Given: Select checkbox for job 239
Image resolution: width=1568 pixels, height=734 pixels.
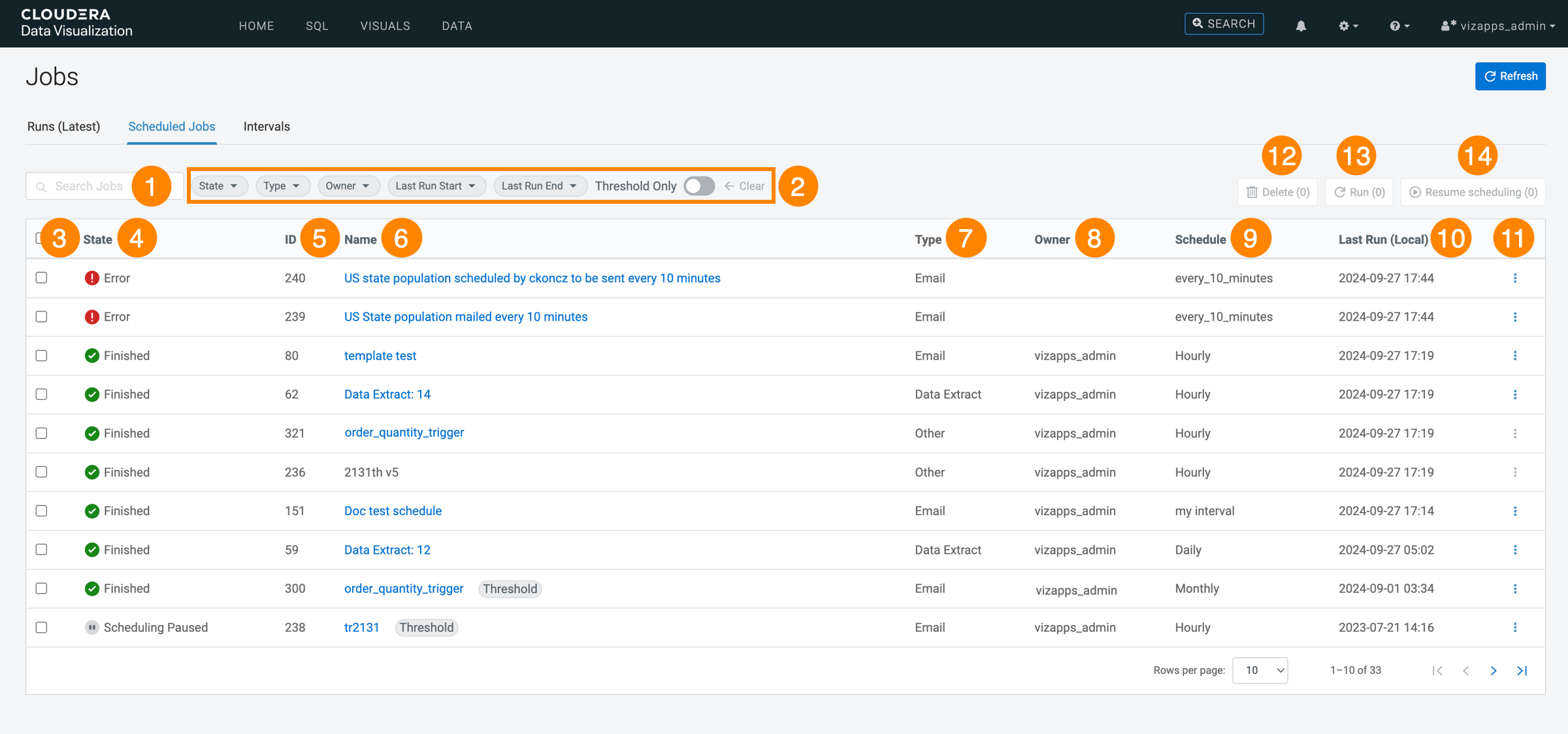Looking at the screenshot, I should point(42,316).
